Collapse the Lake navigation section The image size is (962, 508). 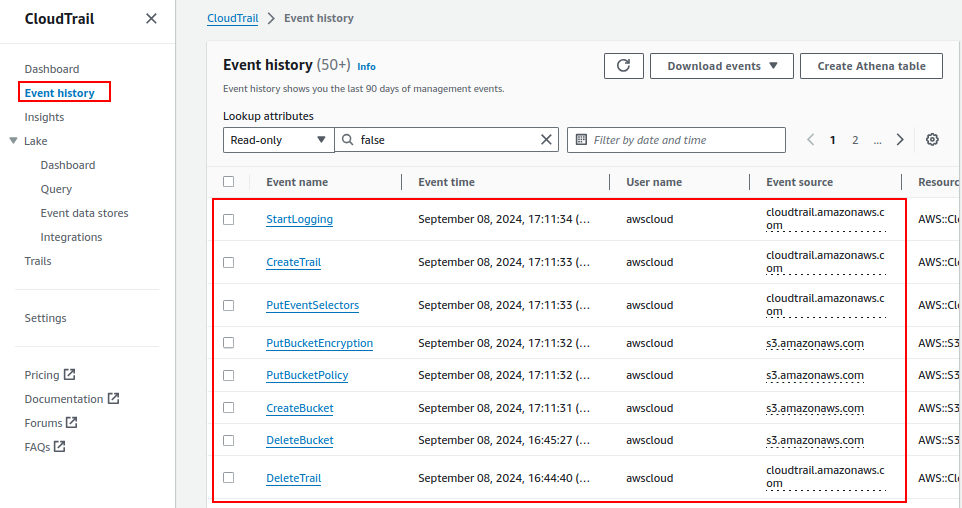13,141
